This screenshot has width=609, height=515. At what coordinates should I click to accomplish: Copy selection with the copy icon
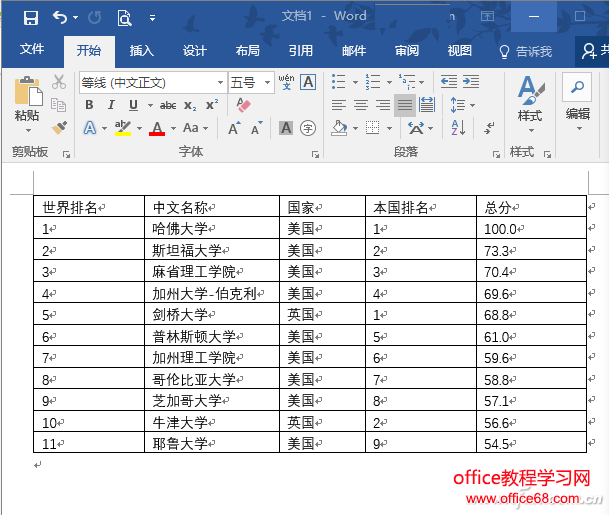tap(59, 105)
